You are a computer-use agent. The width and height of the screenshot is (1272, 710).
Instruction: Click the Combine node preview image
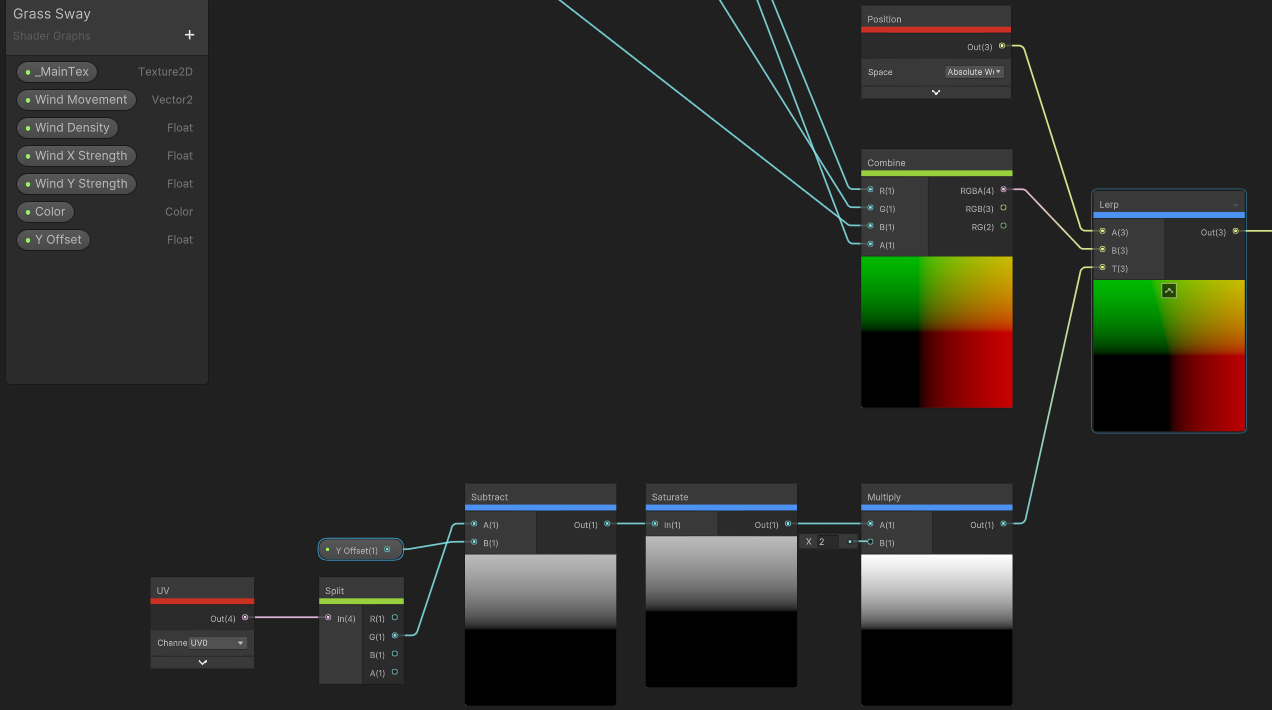point(937,332)
